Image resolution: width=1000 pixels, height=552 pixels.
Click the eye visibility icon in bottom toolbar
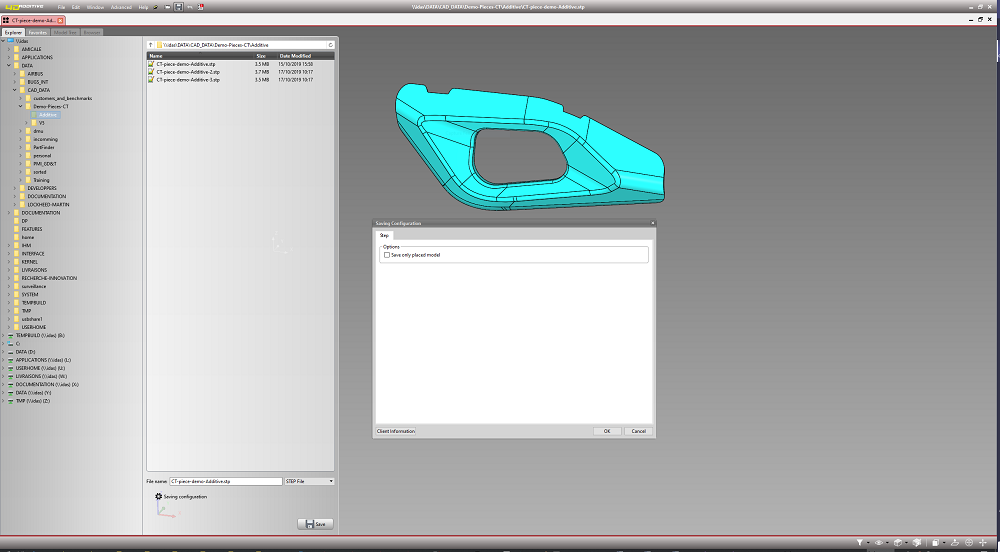(878, 542)
